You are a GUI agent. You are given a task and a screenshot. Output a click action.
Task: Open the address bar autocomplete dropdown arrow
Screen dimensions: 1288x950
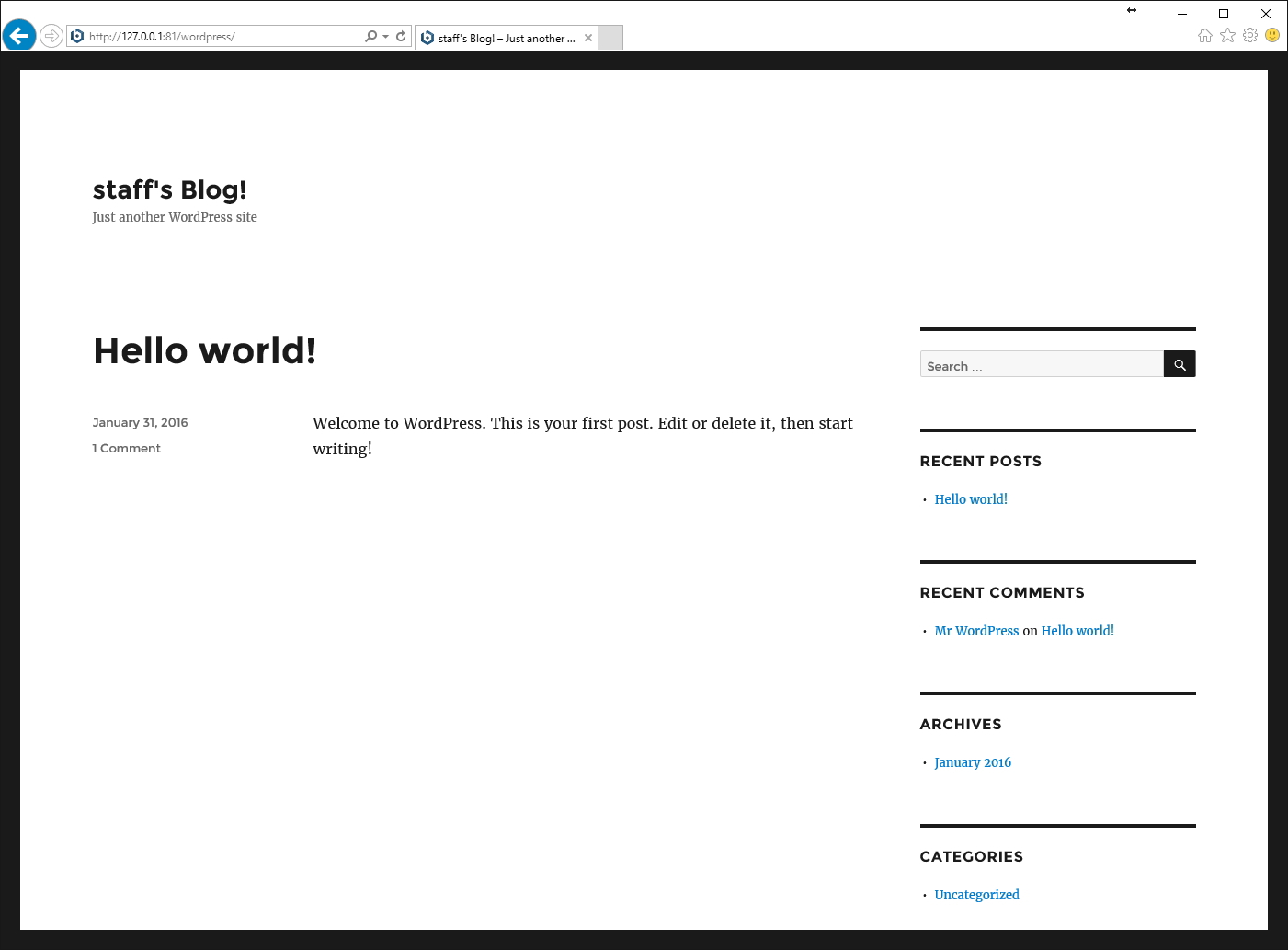pos(385,37)
